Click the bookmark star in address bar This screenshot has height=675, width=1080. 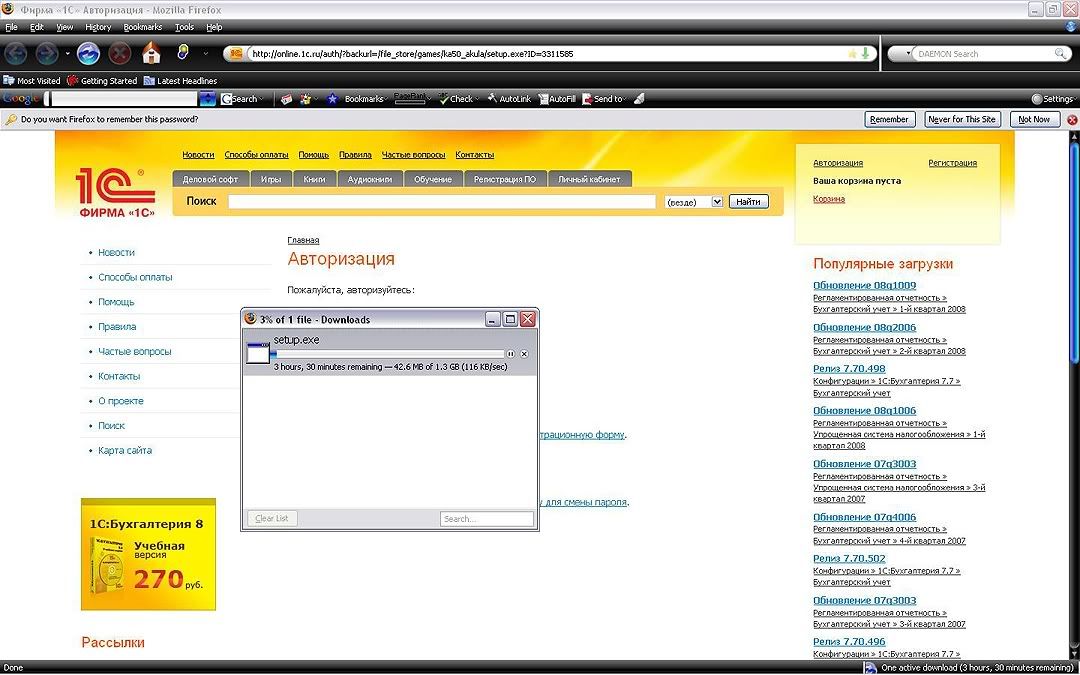click(852, 54)
